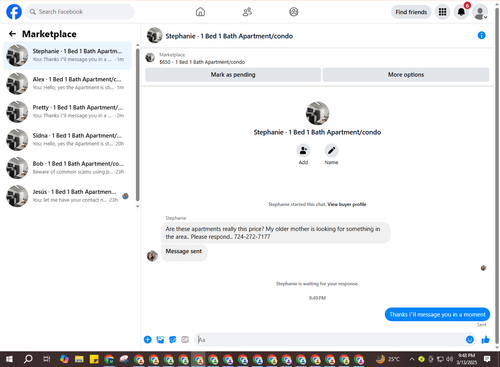Click the taskbar clock
This screenshot has height=367, width=500.
point(466,359)
